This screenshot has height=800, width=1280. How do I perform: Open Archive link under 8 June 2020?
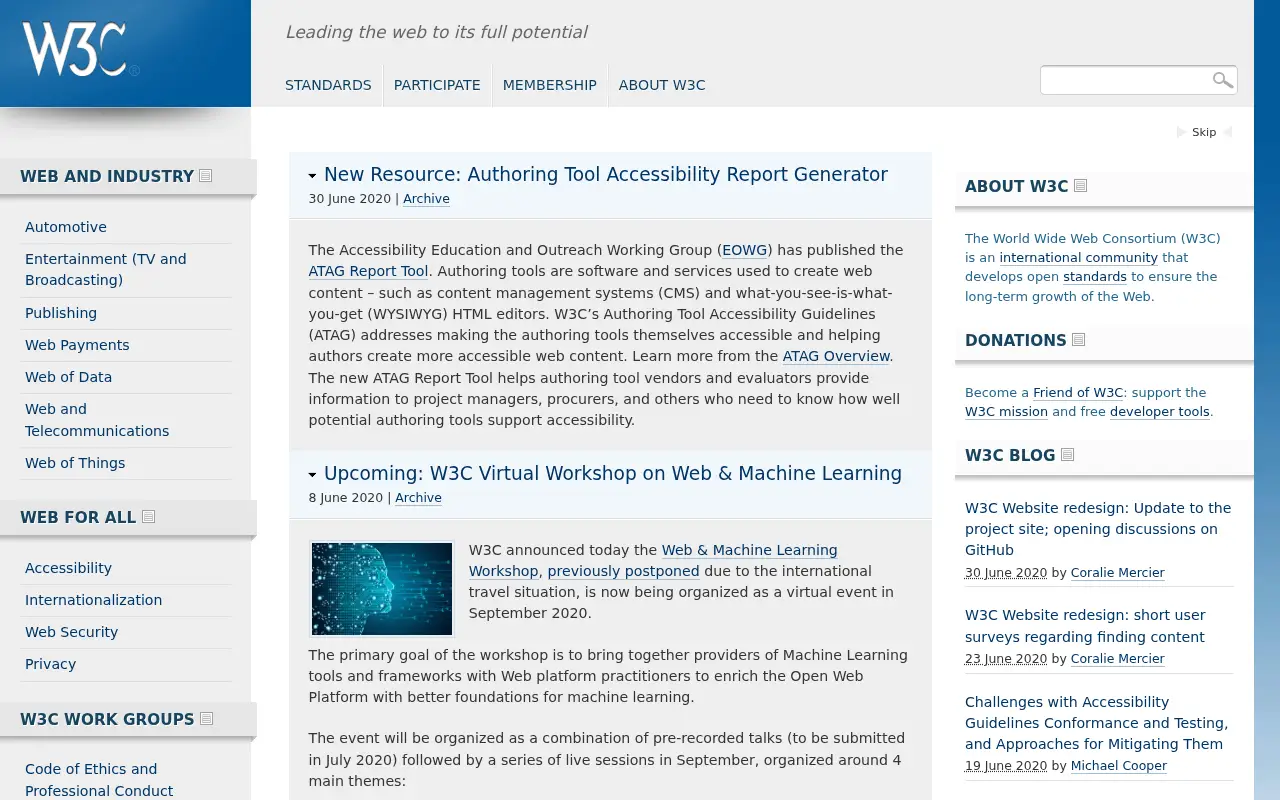tap(418, 498)
